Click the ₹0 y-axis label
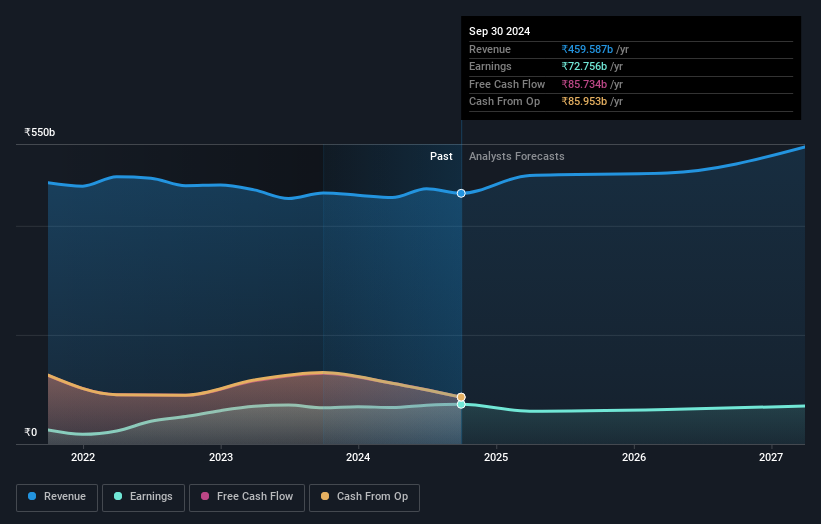This screenshot has width=821, height=524. (30, 432)
